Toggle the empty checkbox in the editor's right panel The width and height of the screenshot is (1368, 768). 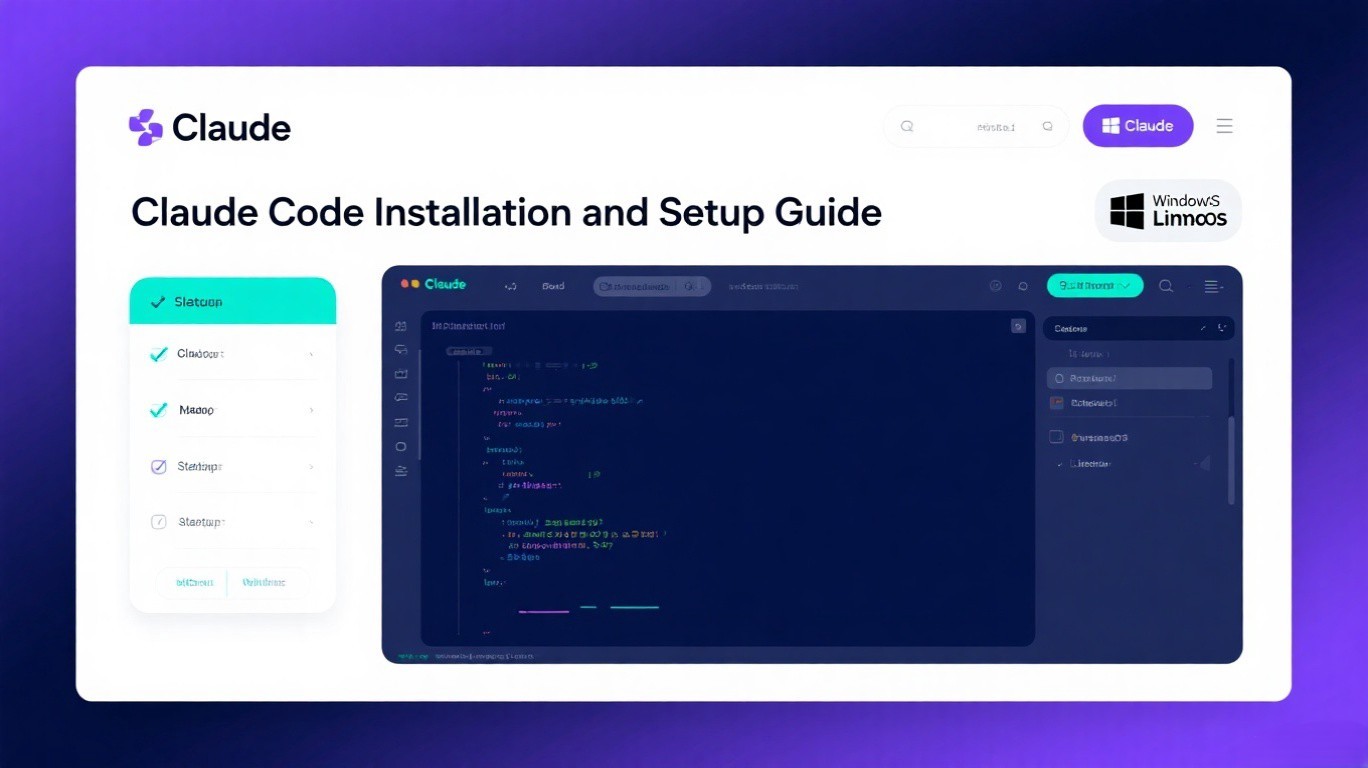coord(1055,437)
